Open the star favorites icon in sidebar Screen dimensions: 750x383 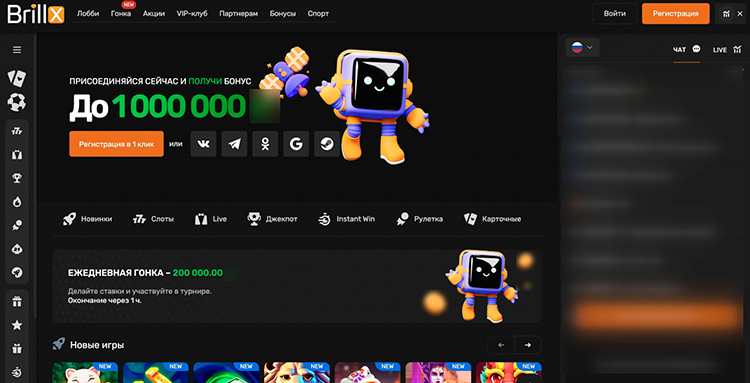(x=17, y=325)
